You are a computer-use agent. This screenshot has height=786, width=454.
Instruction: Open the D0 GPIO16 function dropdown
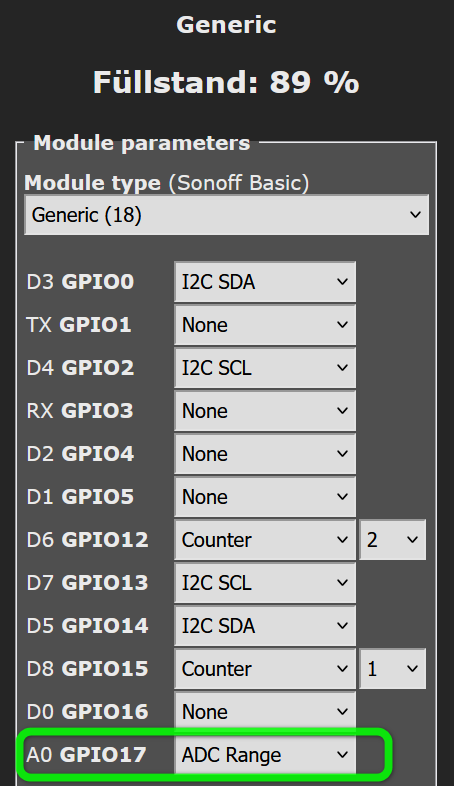click(x=265, y=712)
